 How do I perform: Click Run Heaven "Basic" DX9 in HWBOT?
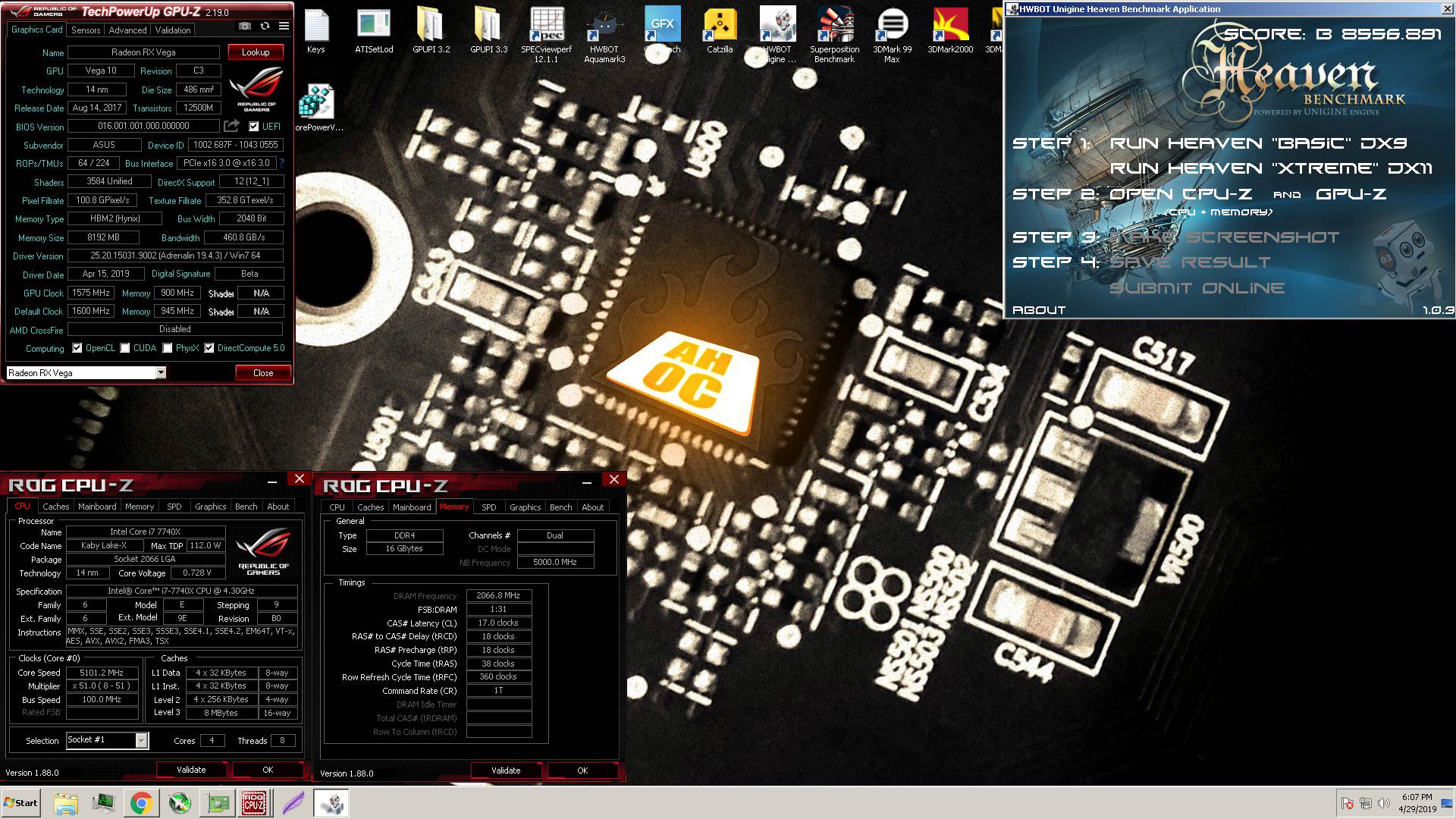coord(1258,143)
